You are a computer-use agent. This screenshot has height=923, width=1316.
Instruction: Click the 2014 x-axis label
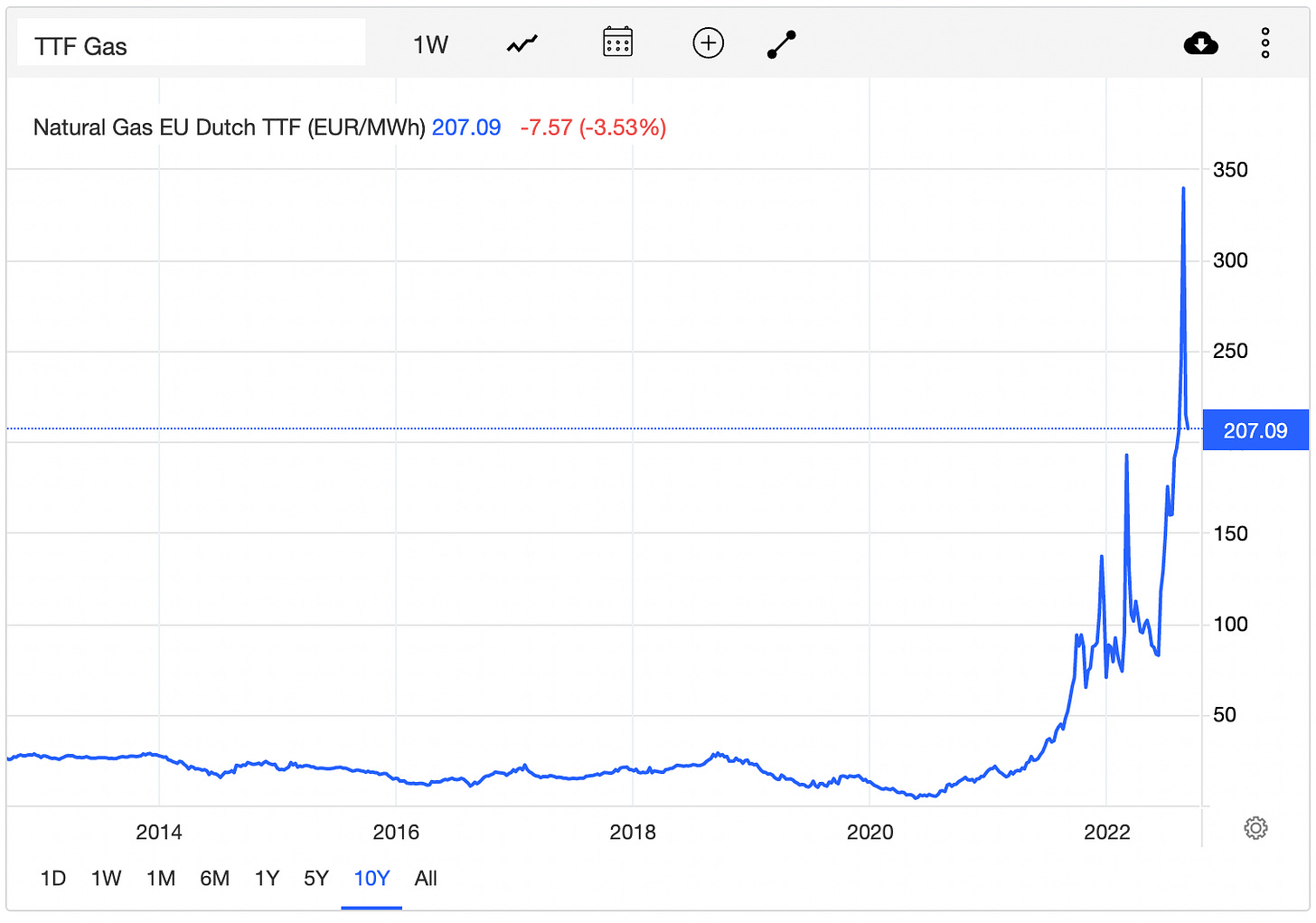click(159, 832)
